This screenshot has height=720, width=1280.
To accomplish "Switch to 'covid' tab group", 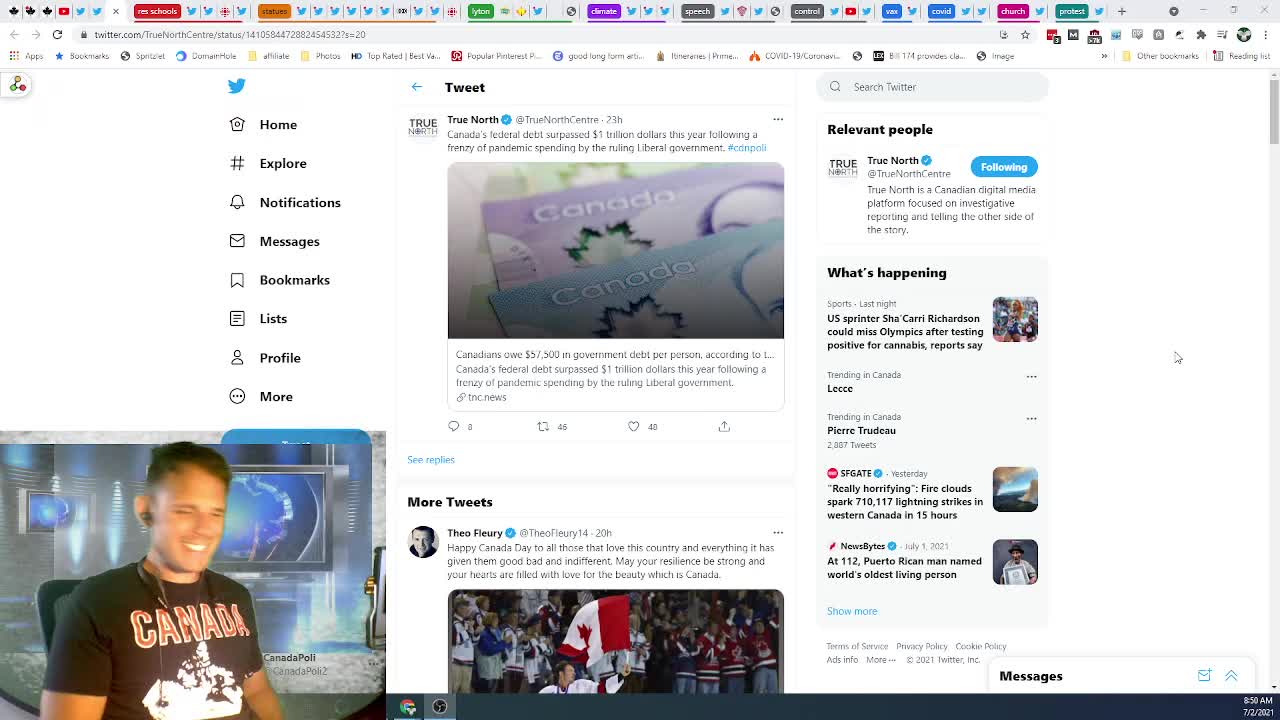I will click(941, 11).
